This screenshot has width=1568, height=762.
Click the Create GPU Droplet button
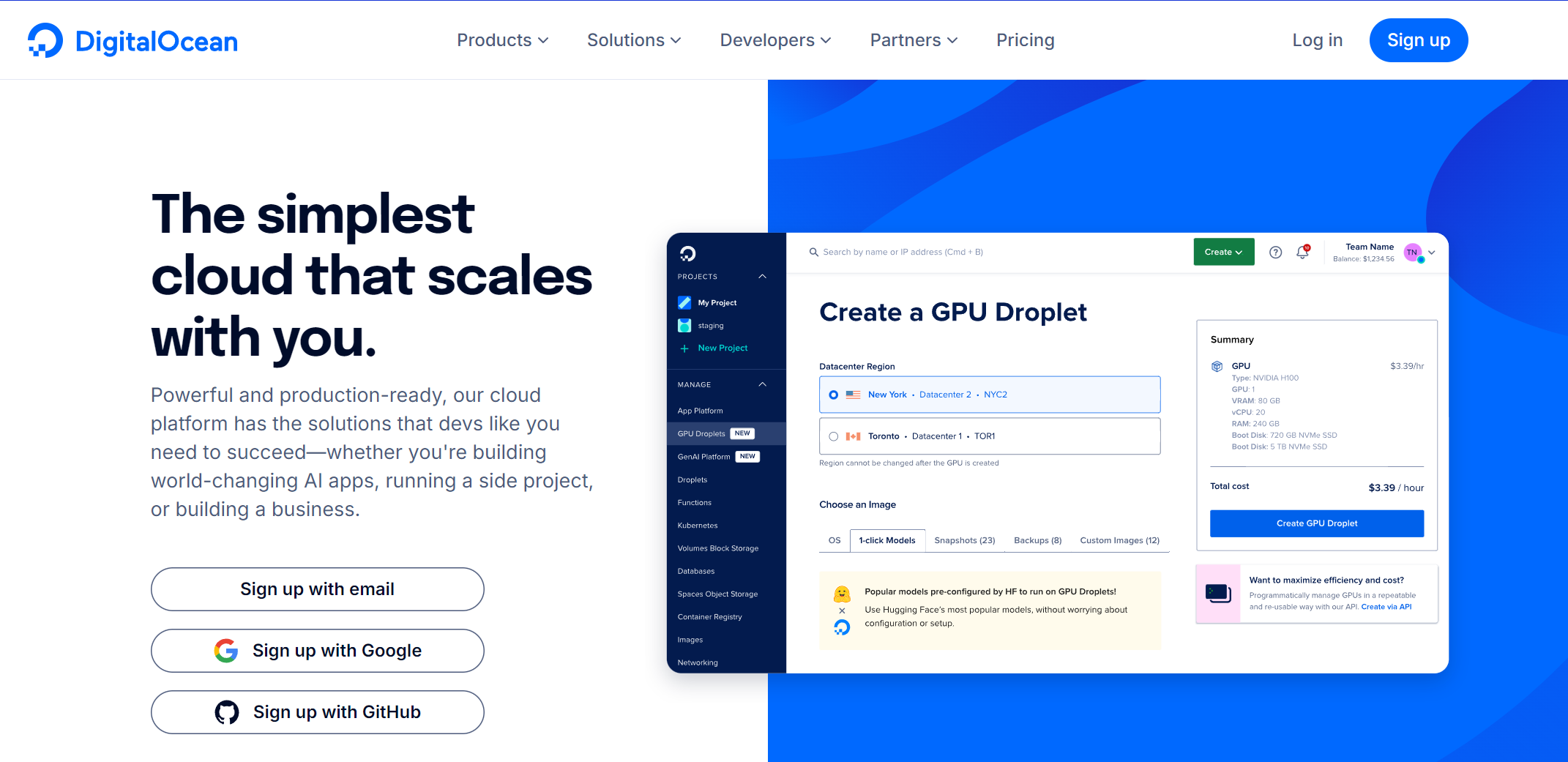tap(1316, 523)
